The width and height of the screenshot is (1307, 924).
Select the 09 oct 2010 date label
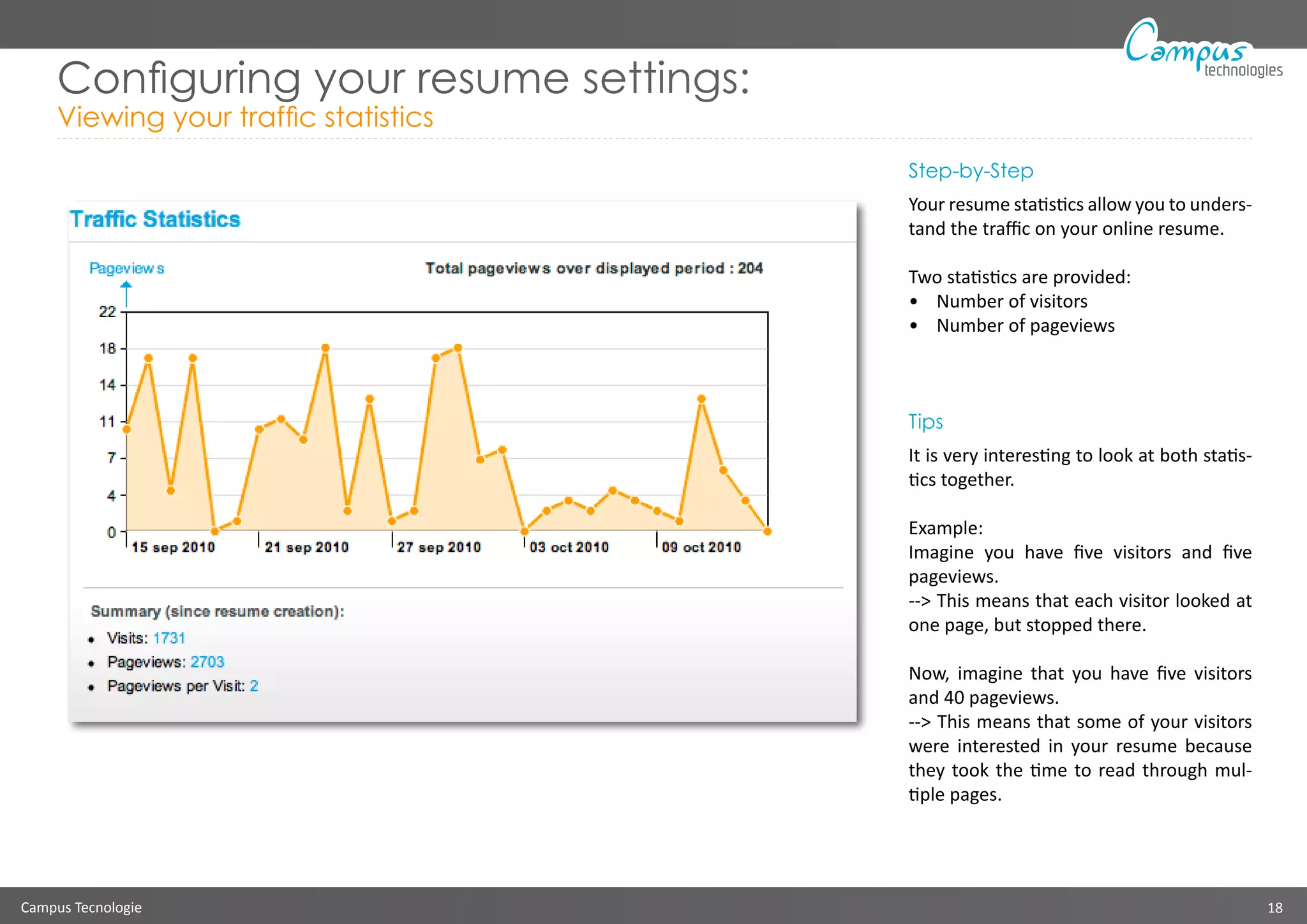(701, 547)
